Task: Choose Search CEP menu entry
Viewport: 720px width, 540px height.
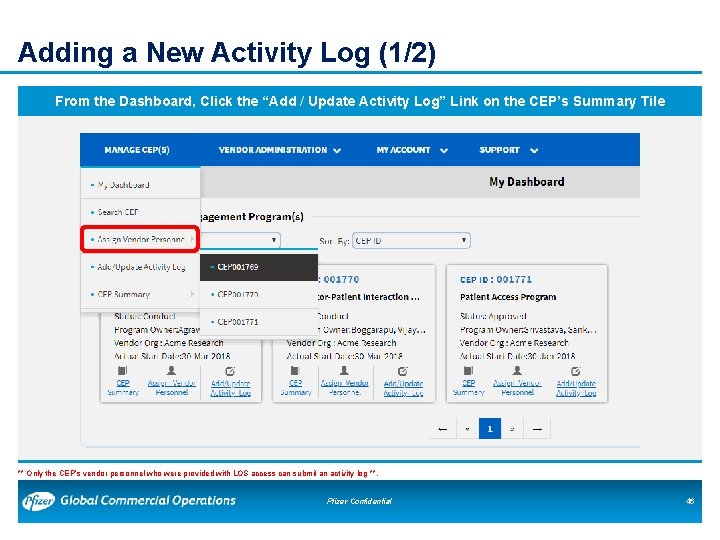Action: 141,212
